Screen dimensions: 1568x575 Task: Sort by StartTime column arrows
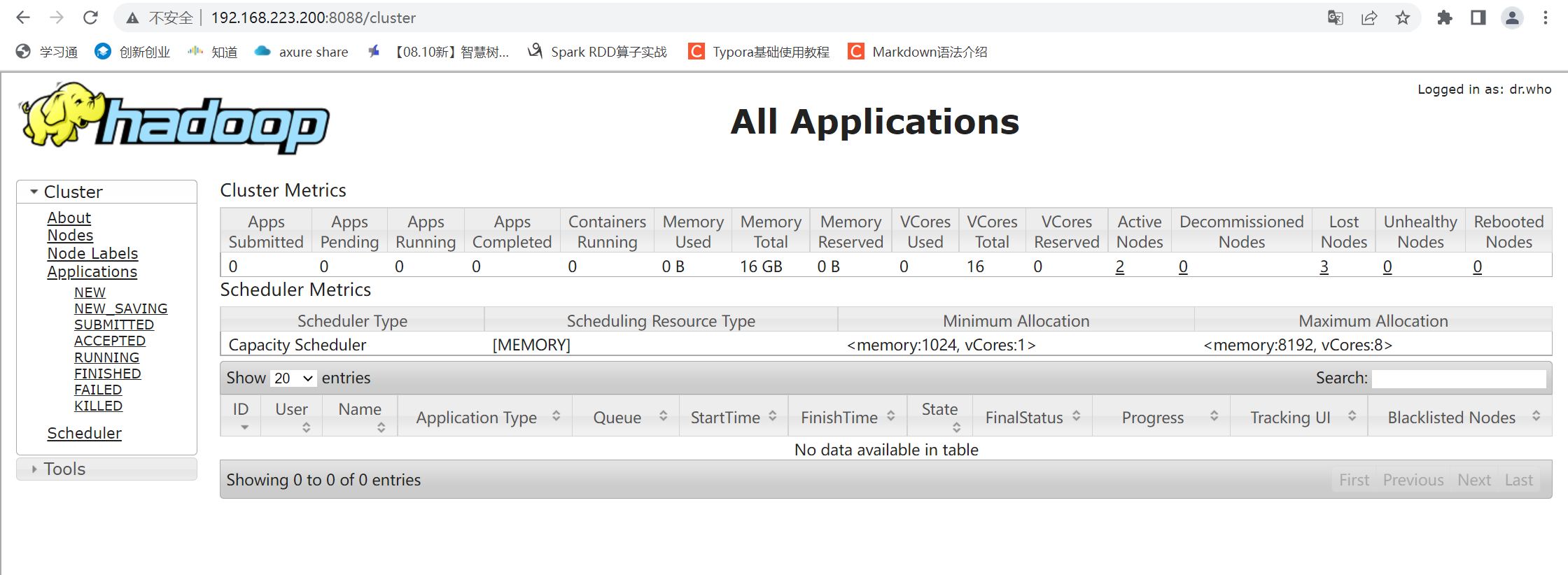click(773, 416)
